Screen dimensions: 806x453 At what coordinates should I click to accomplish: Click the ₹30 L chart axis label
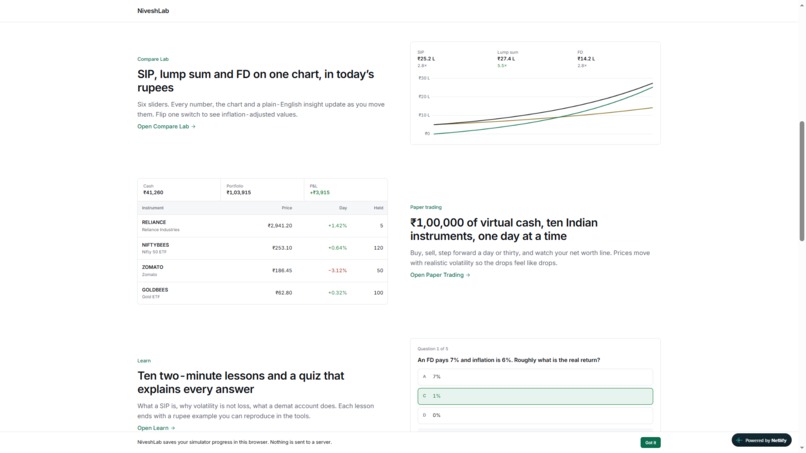424,78
